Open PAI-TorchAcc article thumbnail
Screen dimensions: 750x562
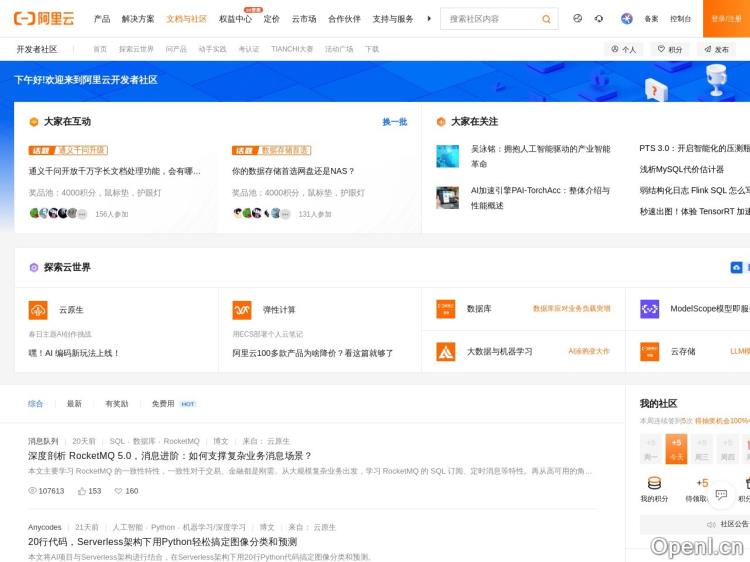[x=447, y=198]
